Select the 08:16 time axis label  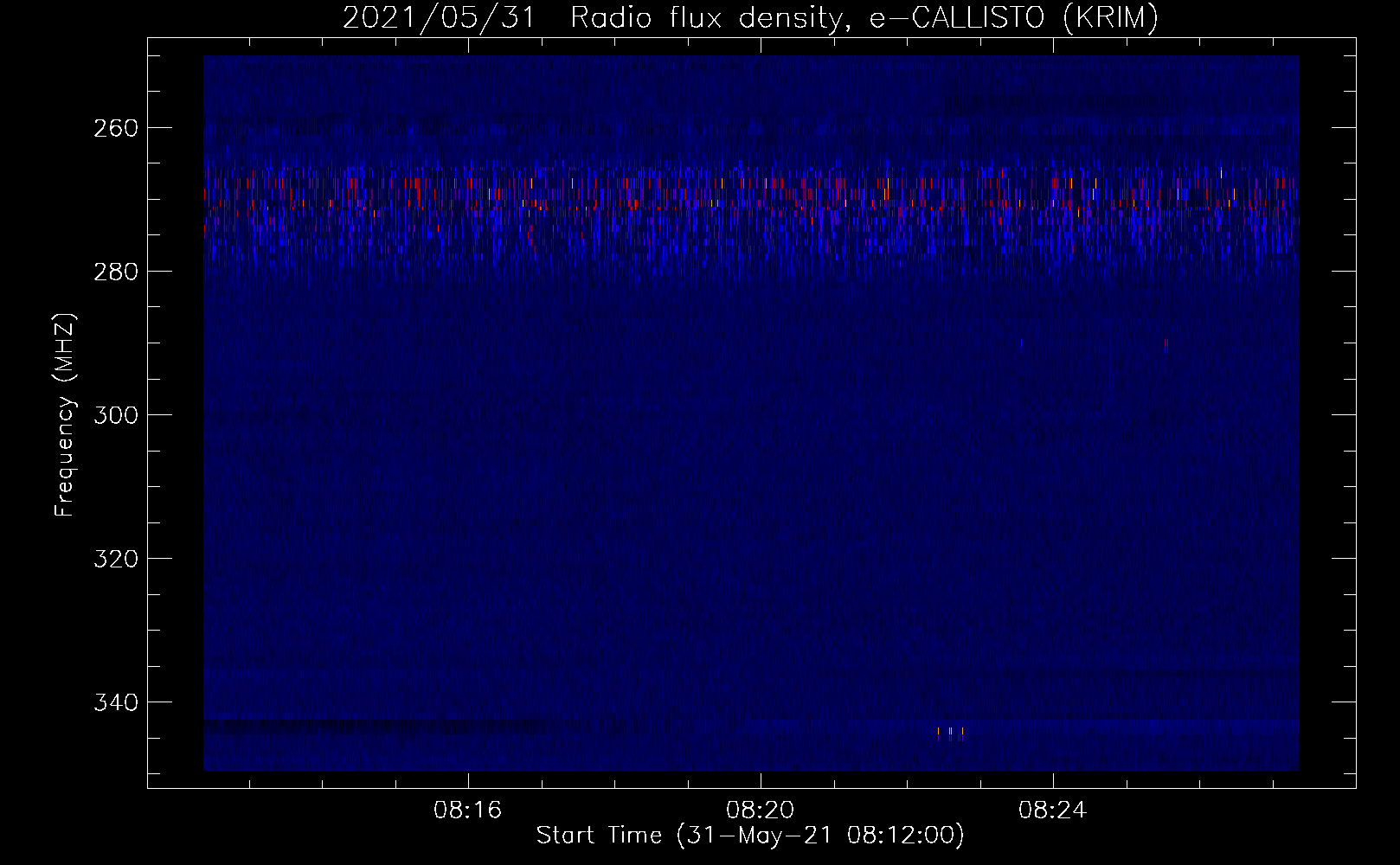(468, 811)
